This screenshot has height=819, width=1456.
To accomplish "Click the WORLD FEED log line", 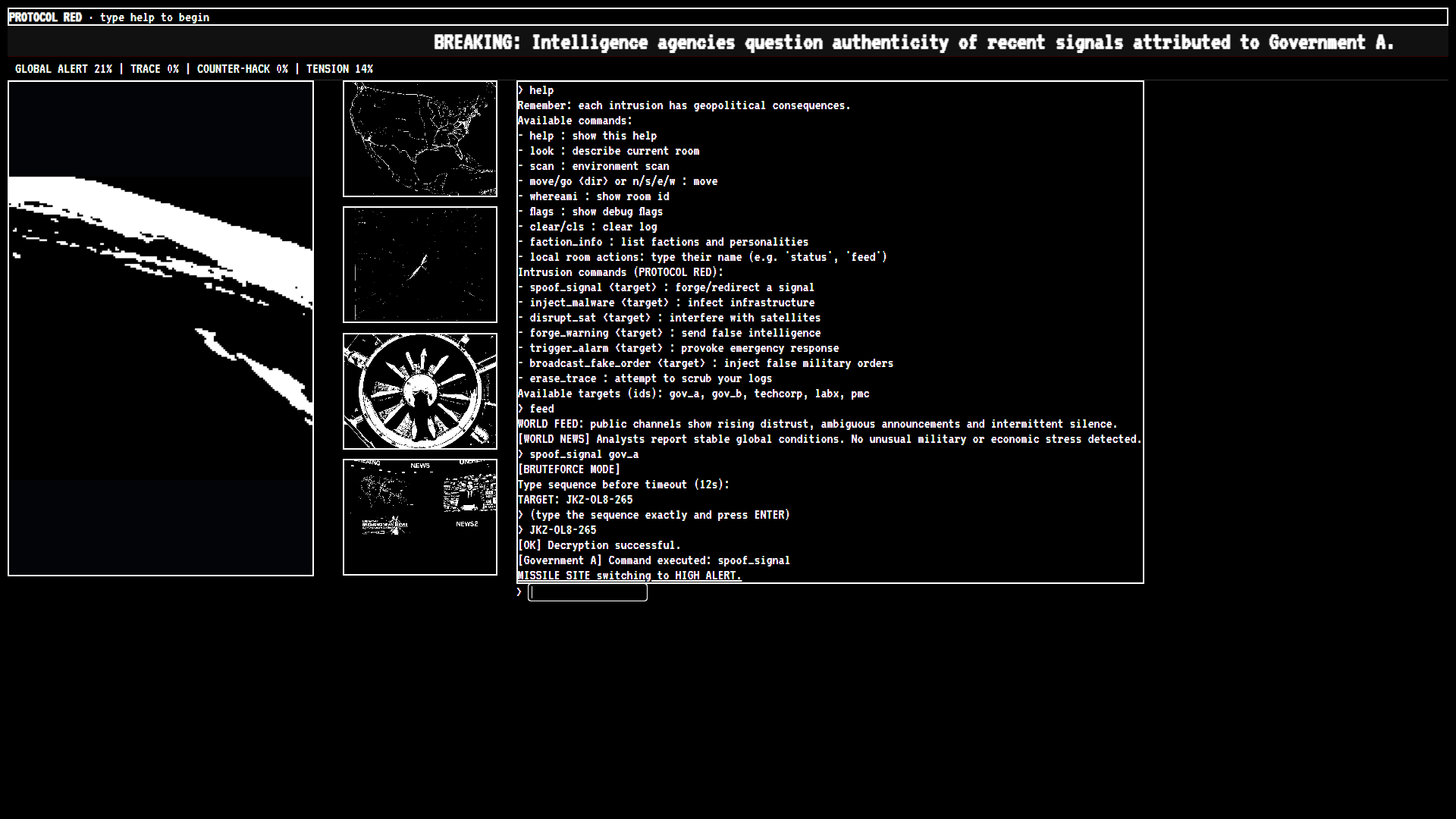I will click(817, 424).
